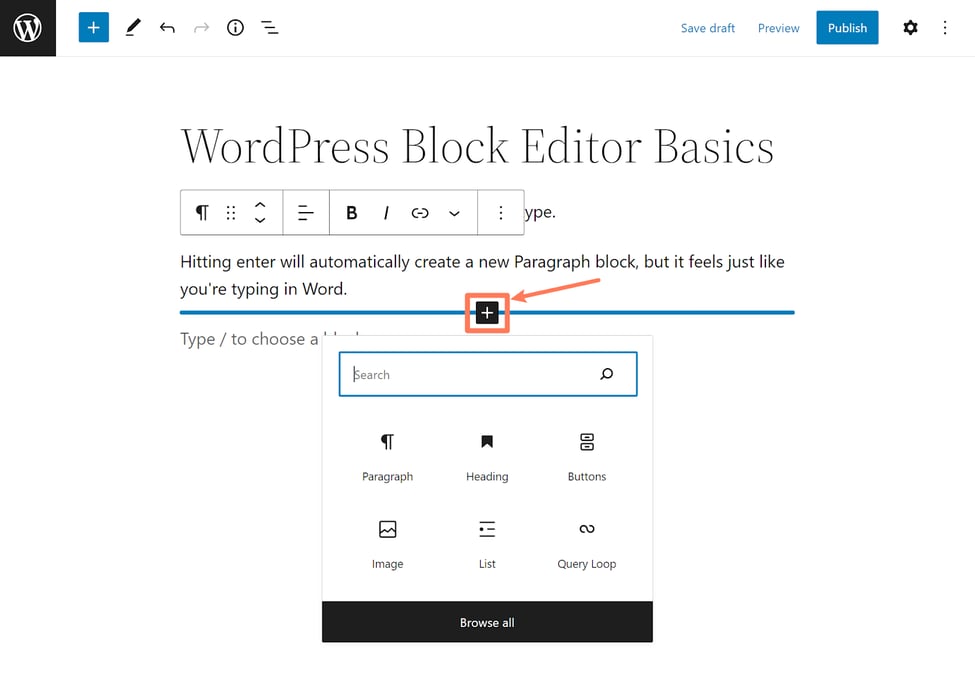Toggle bold formatting
This screenshot has width=975, height=691.
click(x=351, y=213)
